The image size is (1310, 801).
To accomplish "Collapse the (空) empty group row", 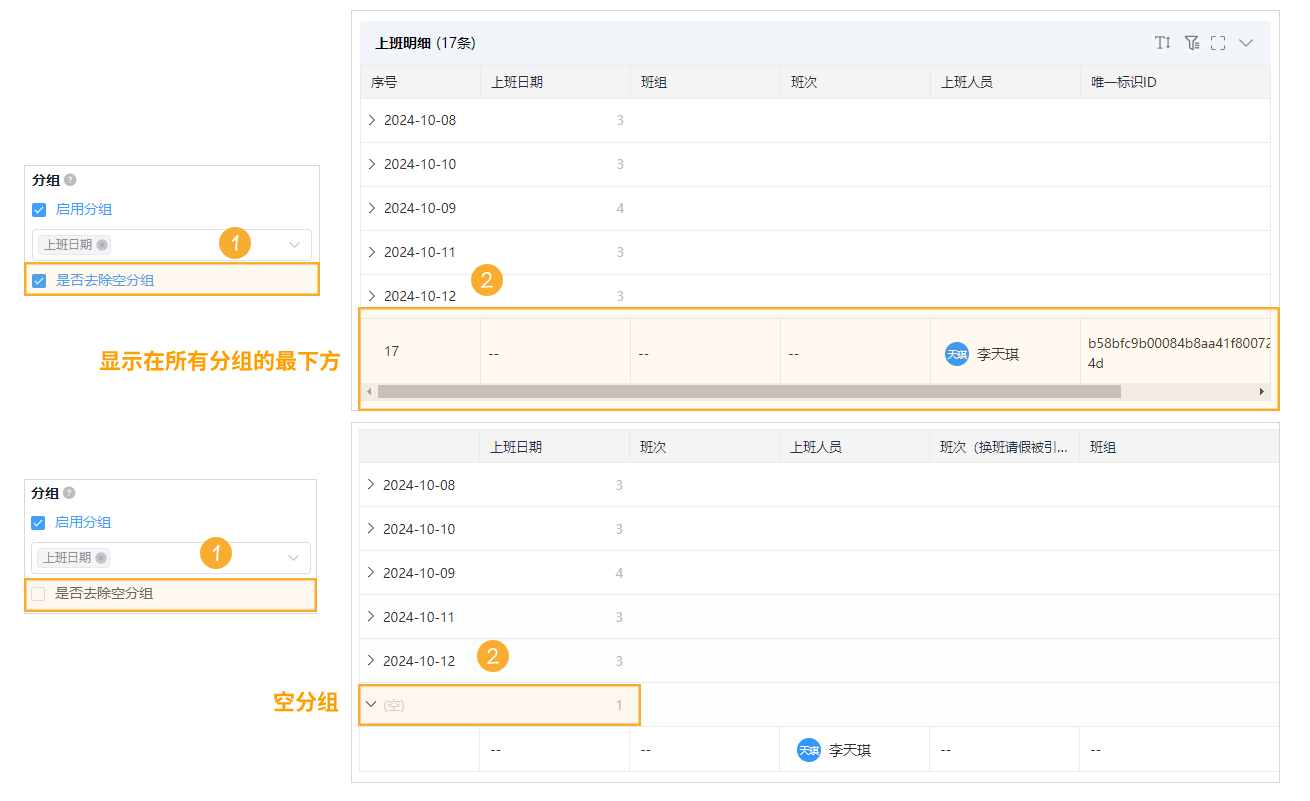I will [x=371, y=705].
